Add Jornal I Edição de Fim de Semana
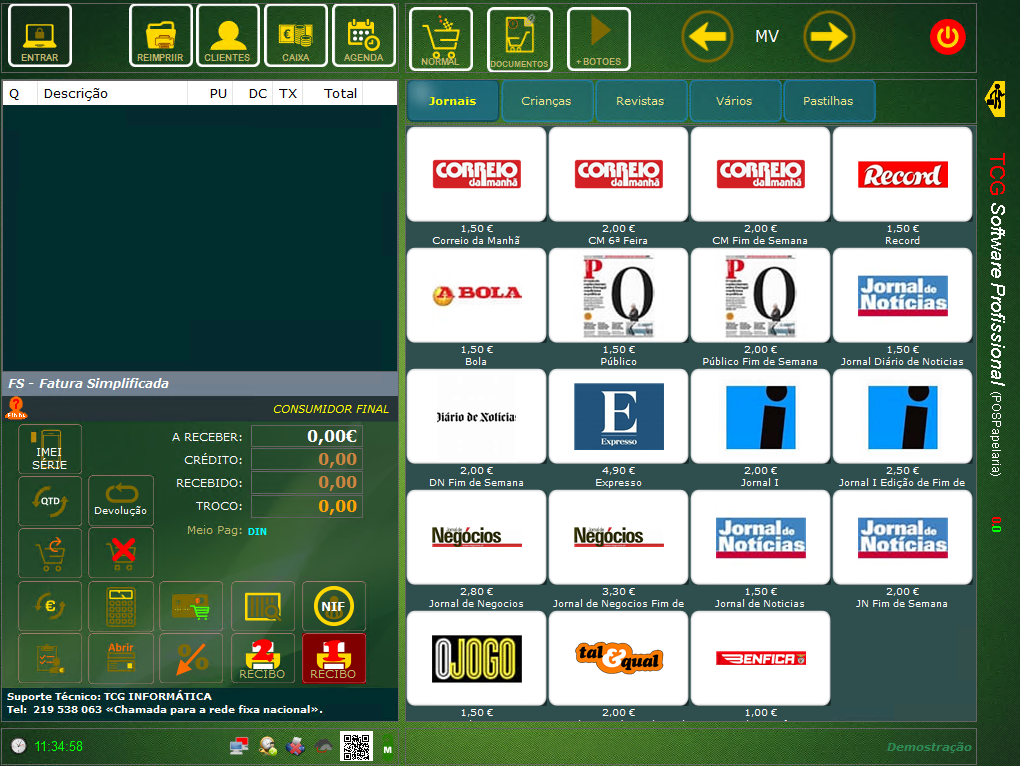Screen dimensions: 1020x766 coord(902,416)
